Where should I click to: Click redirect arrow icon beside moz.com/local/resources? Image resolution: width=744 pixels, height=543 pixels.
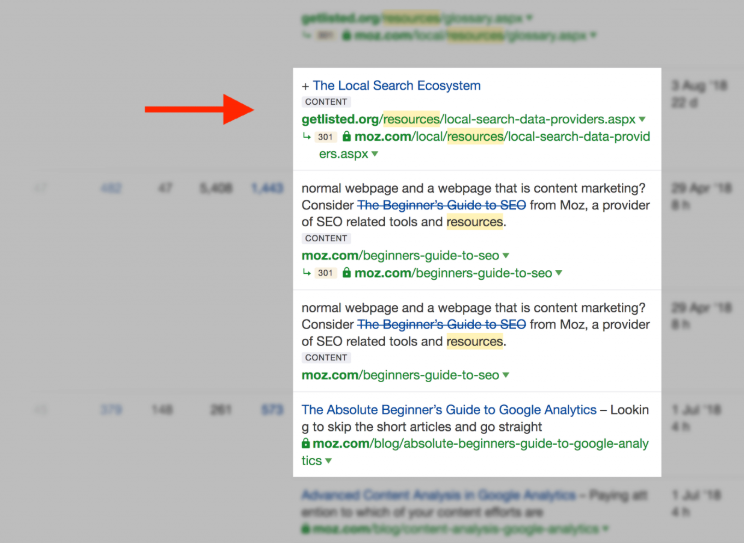pos(307,137)
